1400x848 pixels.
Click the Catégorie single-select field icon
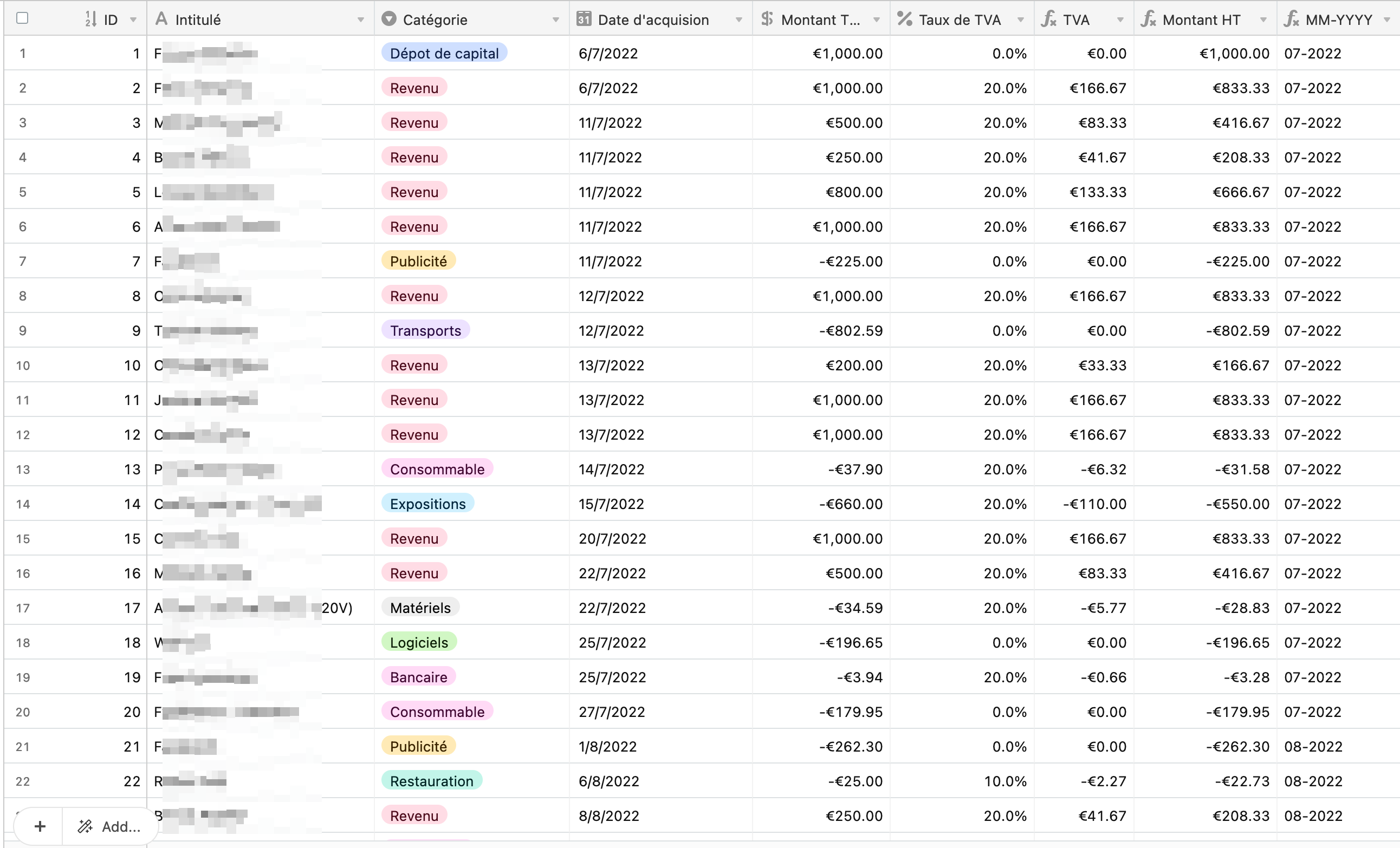pyautogui.click(x=388, y=19)
